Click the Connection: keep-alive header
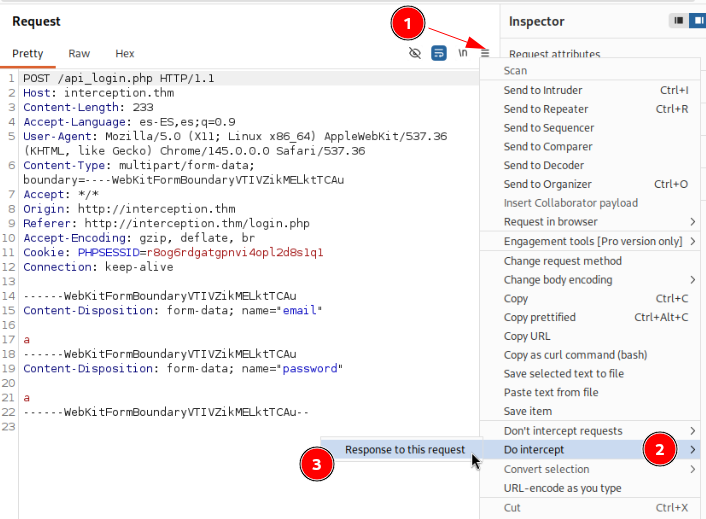This screenshot has height=519, width=706. [x=98, y=267]
